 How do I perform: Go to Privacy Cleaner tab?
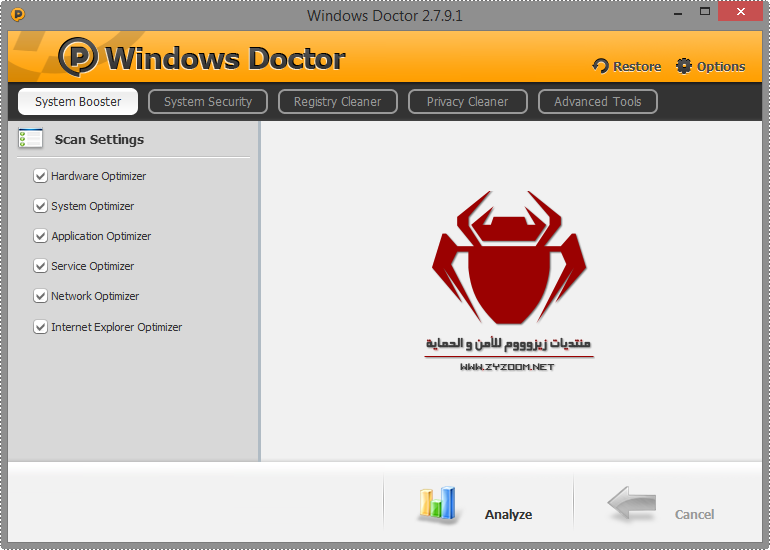pyautogui.click(x=468, y=102)
